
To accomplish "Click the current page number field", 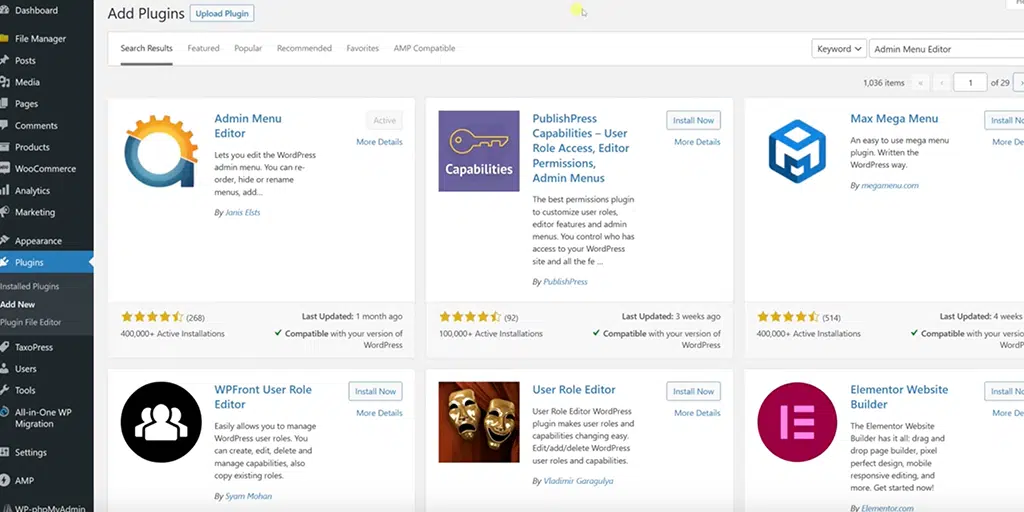I will click(x=969, y=83).
